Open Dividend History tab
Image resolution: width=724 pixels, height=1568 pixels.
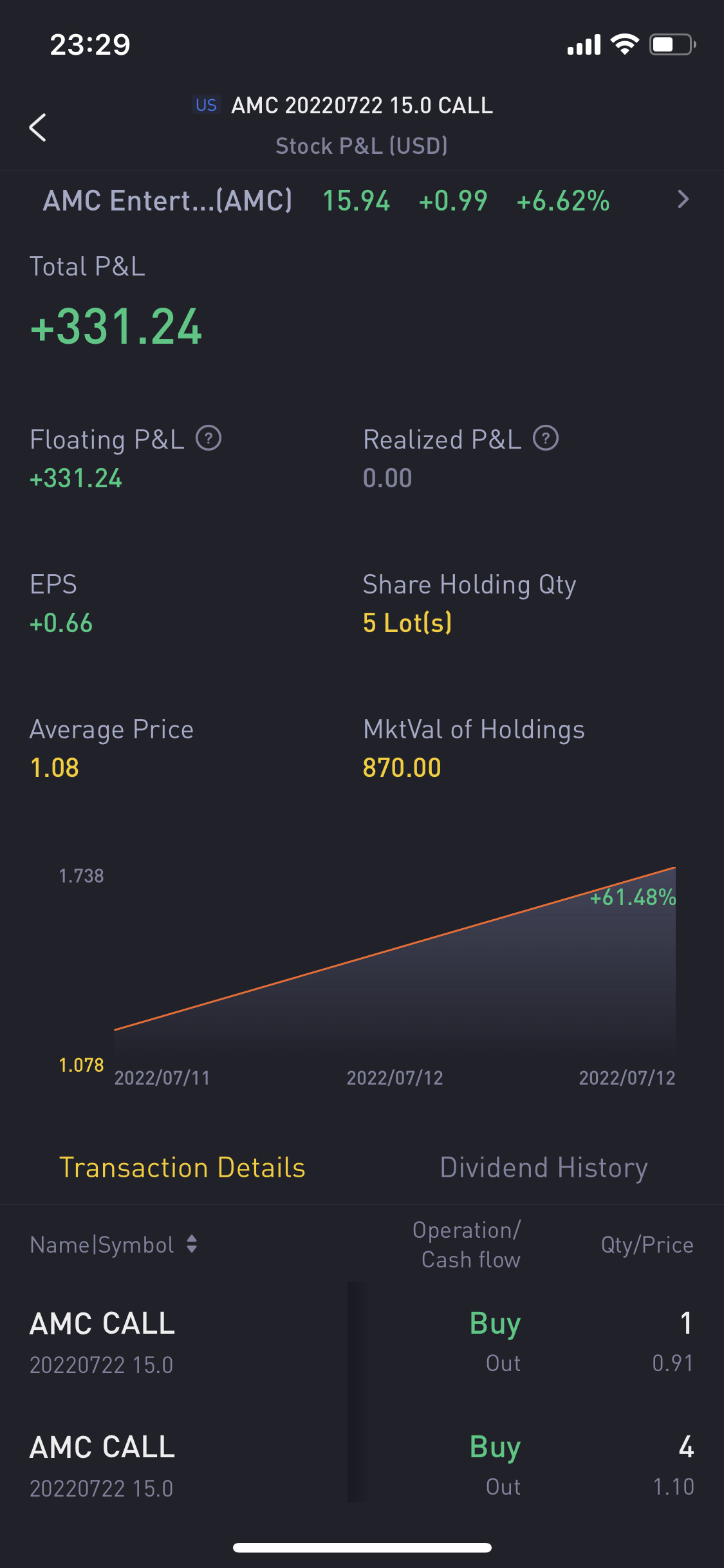point(543,1167)
